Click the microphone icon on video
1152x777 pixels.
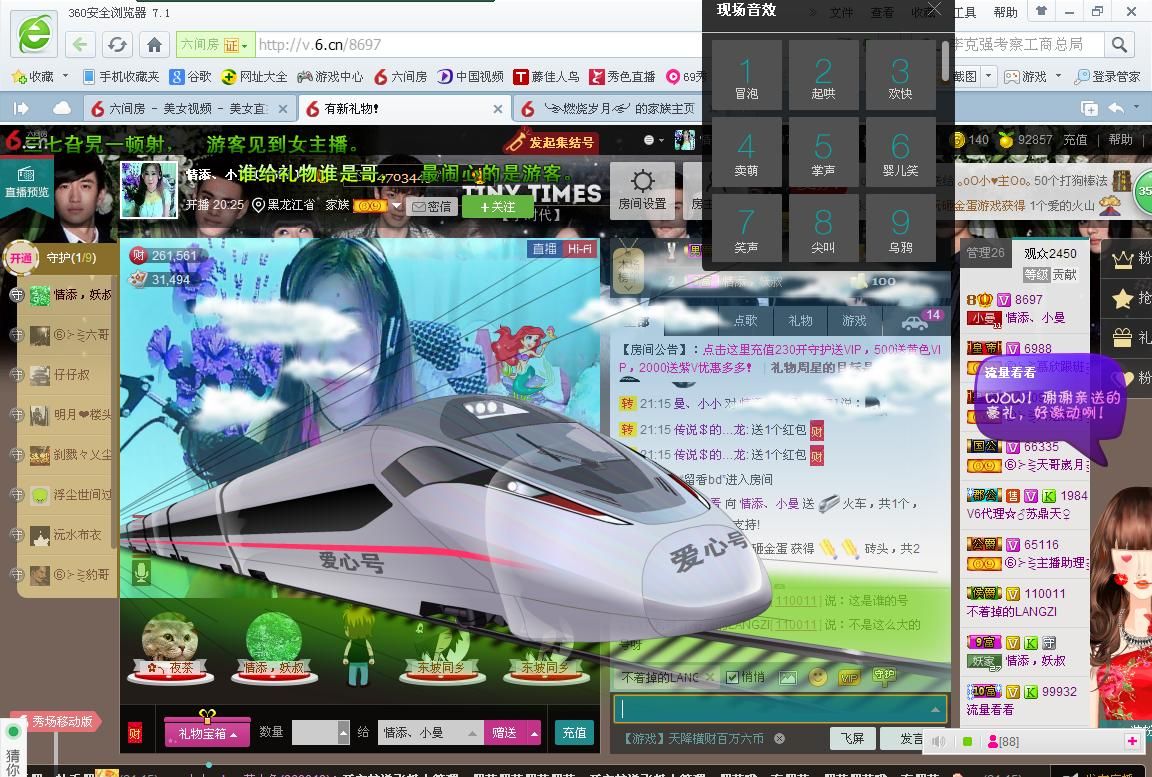[x=142, y=572]
